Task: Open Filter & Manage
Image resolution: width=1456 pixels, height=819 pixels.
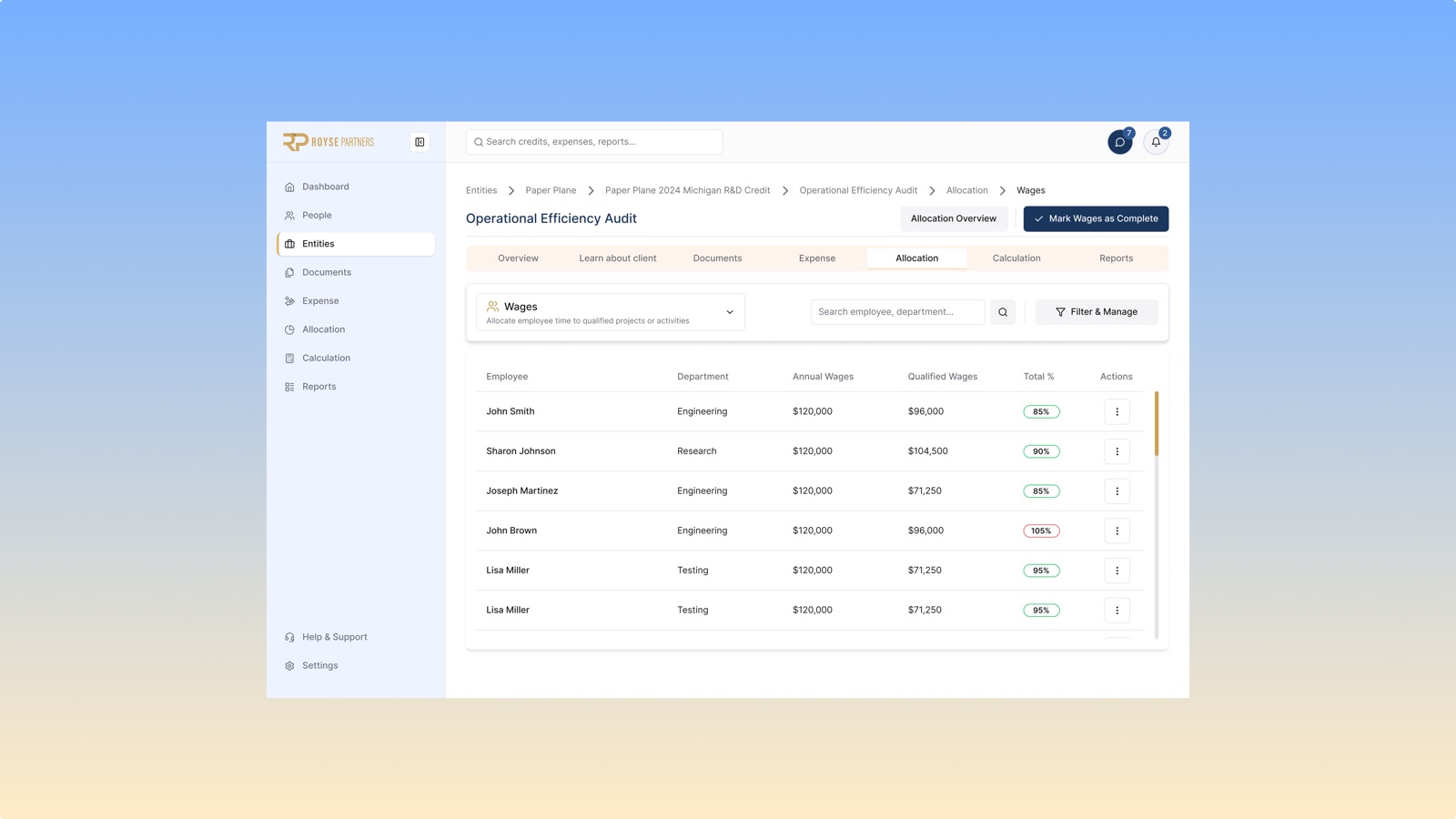Action: click(1097, 312)
